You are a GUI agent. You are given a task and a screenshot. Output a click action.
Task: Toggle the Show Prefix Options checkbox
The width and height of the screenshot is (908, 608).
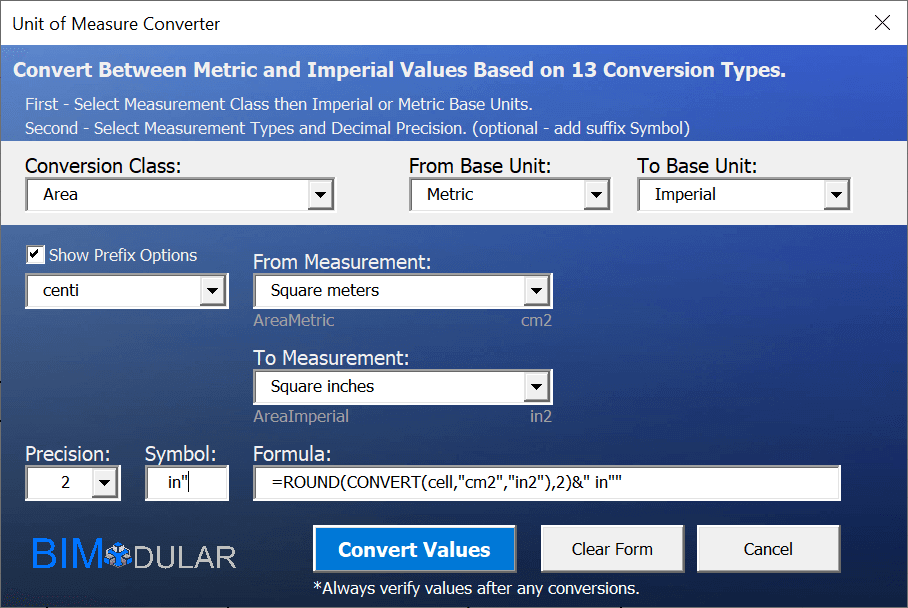(36, 255)
